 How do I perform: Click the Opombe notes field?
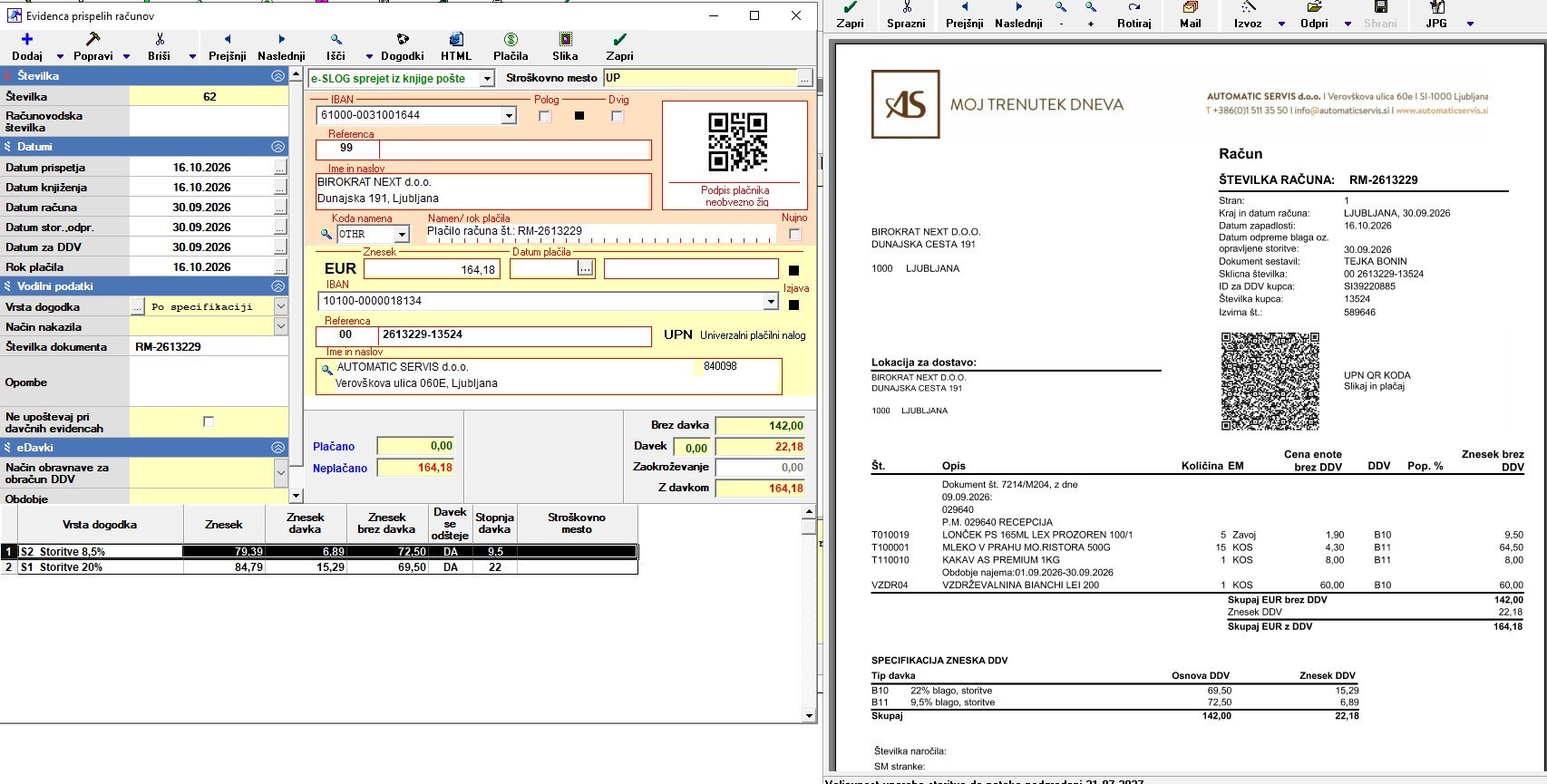coord(209,382)
